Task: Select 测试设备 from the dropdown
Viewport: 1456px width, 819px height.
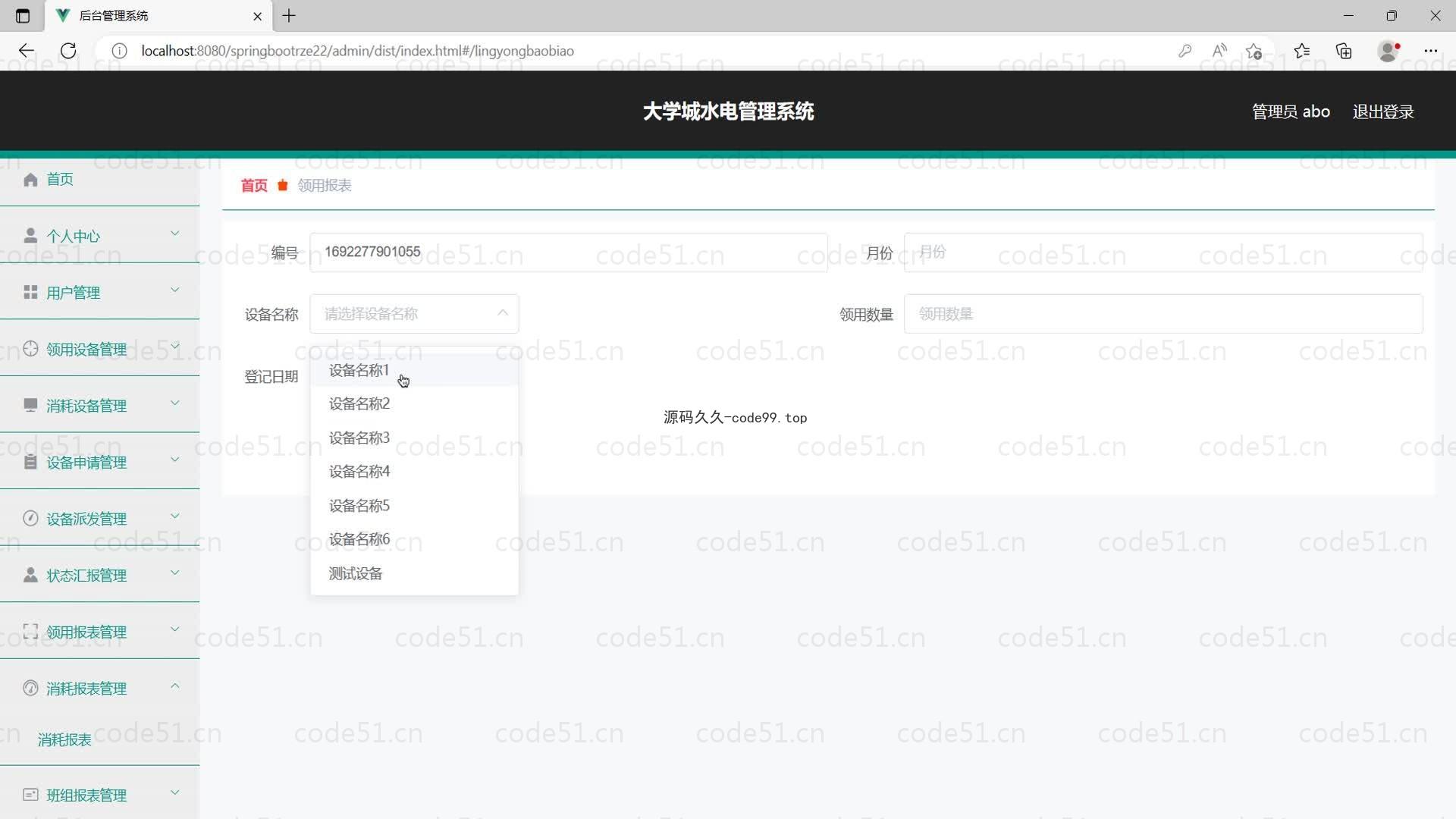Action: pyautogui.click(x=414, y=573)
